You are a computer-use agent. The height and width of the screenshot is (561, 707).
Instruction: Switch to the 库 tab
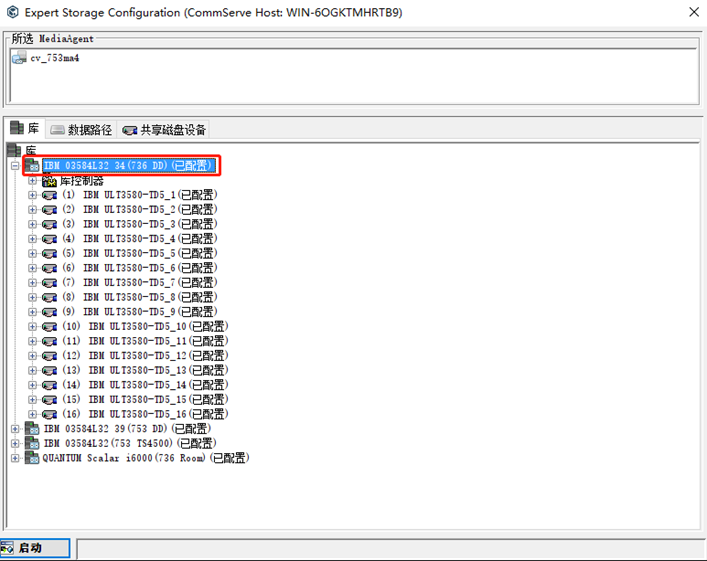pyautogui.click(x=25, y=129)
